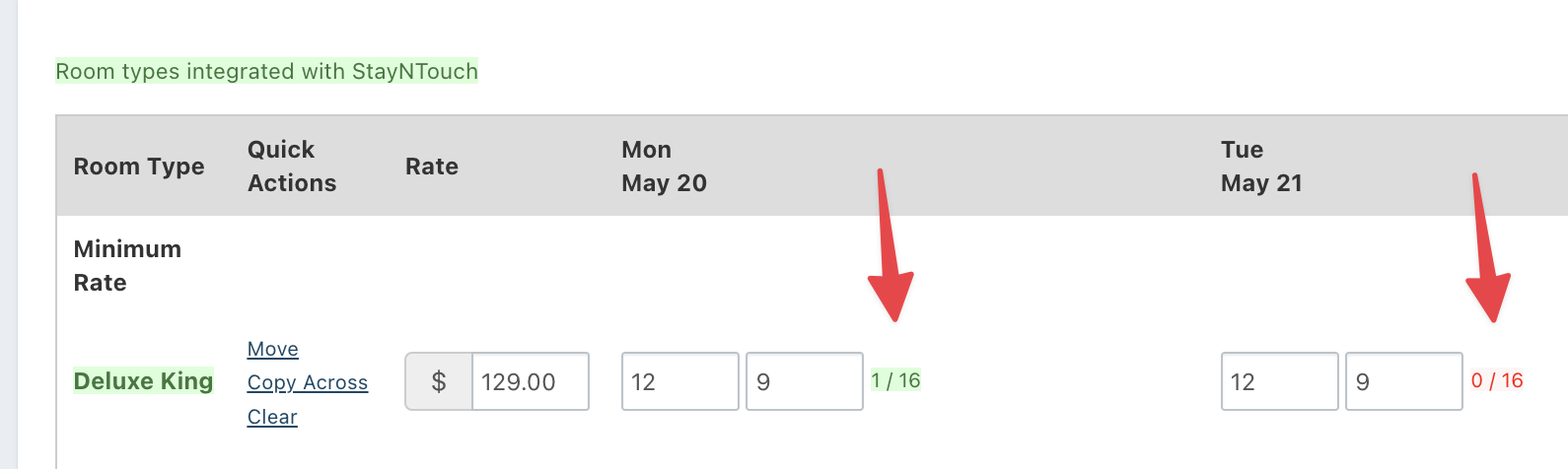Click the Copy Across link
The height and width of the screenshot is (469, 1568).
pyautogui.click(x=307, y=382)
